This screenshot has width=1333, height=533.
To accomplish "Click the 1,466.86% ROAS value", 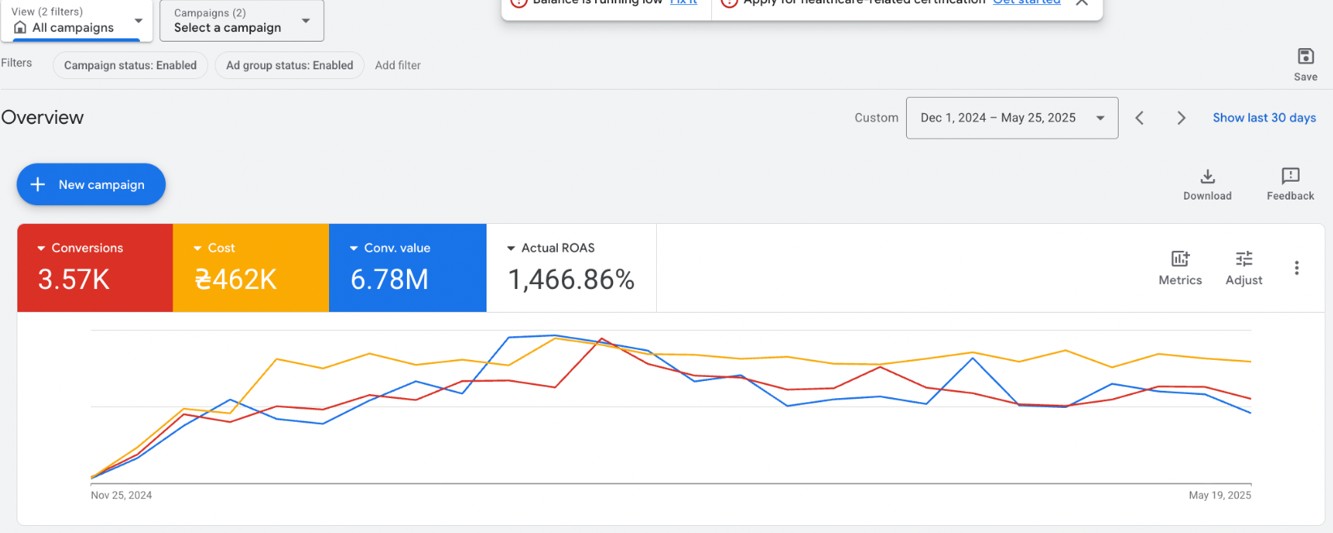I will 571,280.
